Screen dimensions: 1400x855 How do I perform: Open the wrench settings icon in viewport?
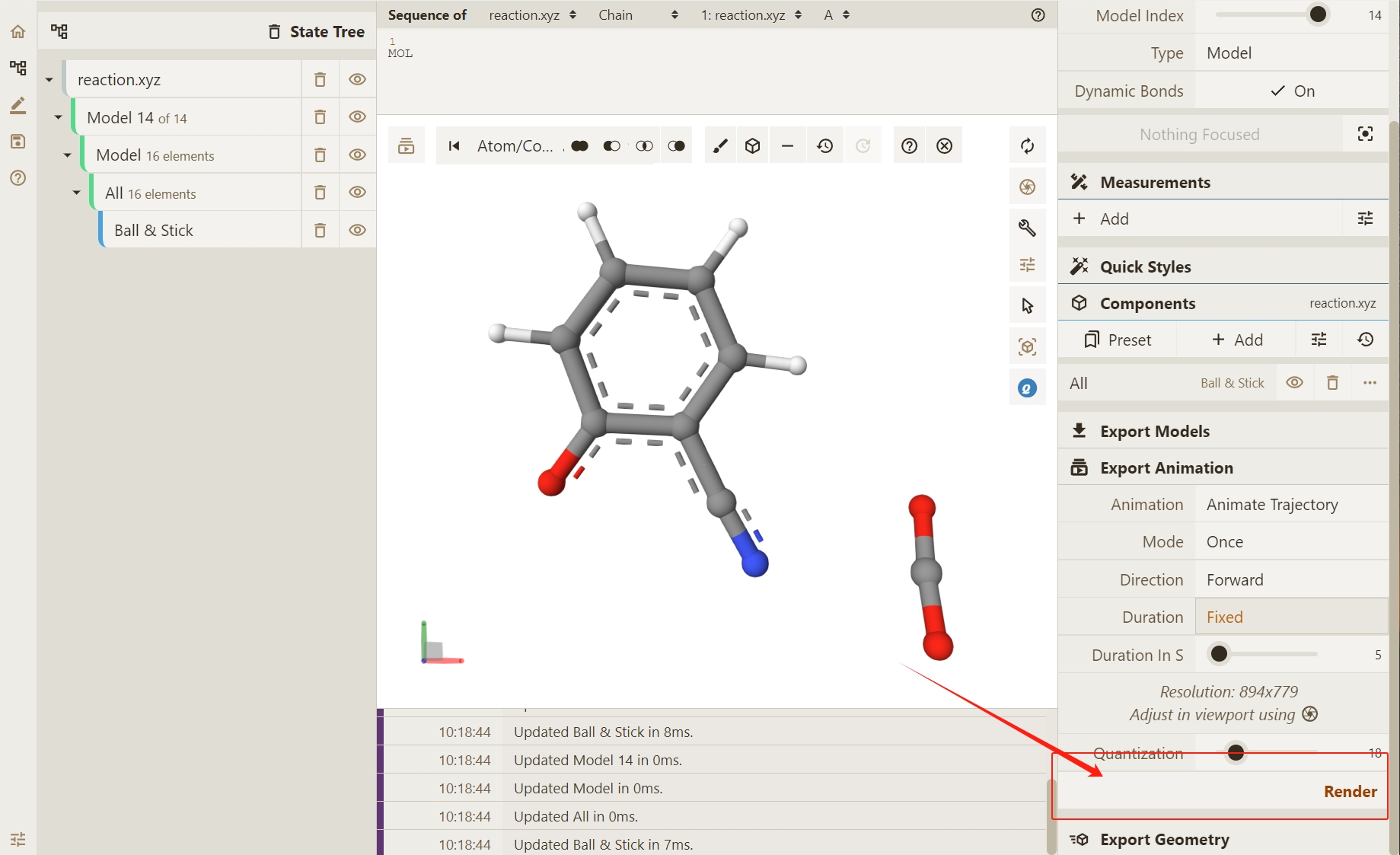pos(1027,228)
